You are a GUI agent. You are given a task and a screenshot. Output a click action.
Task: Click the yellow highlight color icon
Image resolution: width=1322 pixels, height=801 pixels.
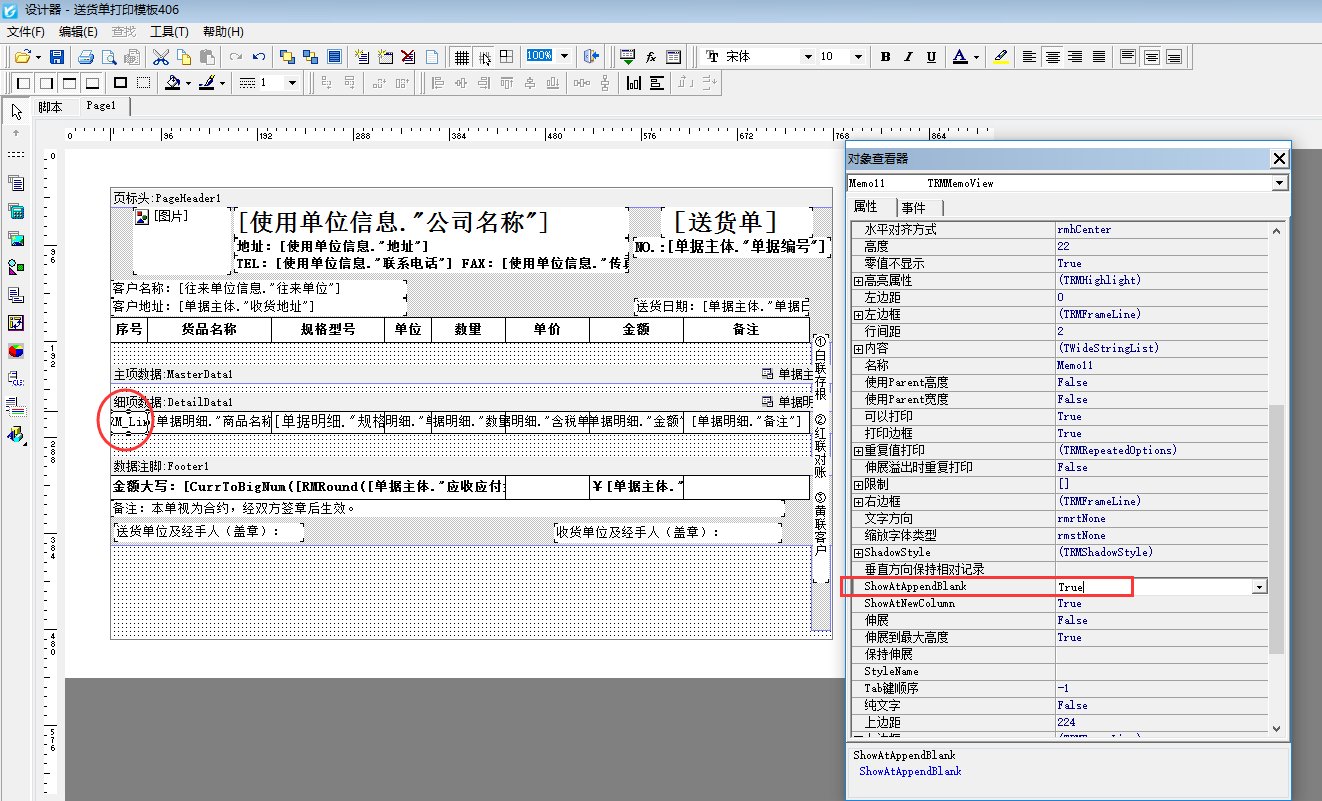pos(1001,57)
